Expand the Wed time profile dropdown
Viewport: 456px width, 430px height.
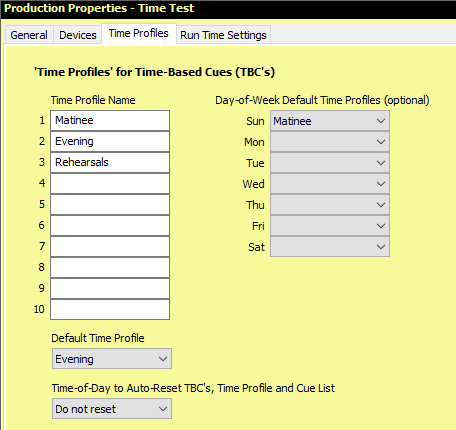click(x=330, y=184)
